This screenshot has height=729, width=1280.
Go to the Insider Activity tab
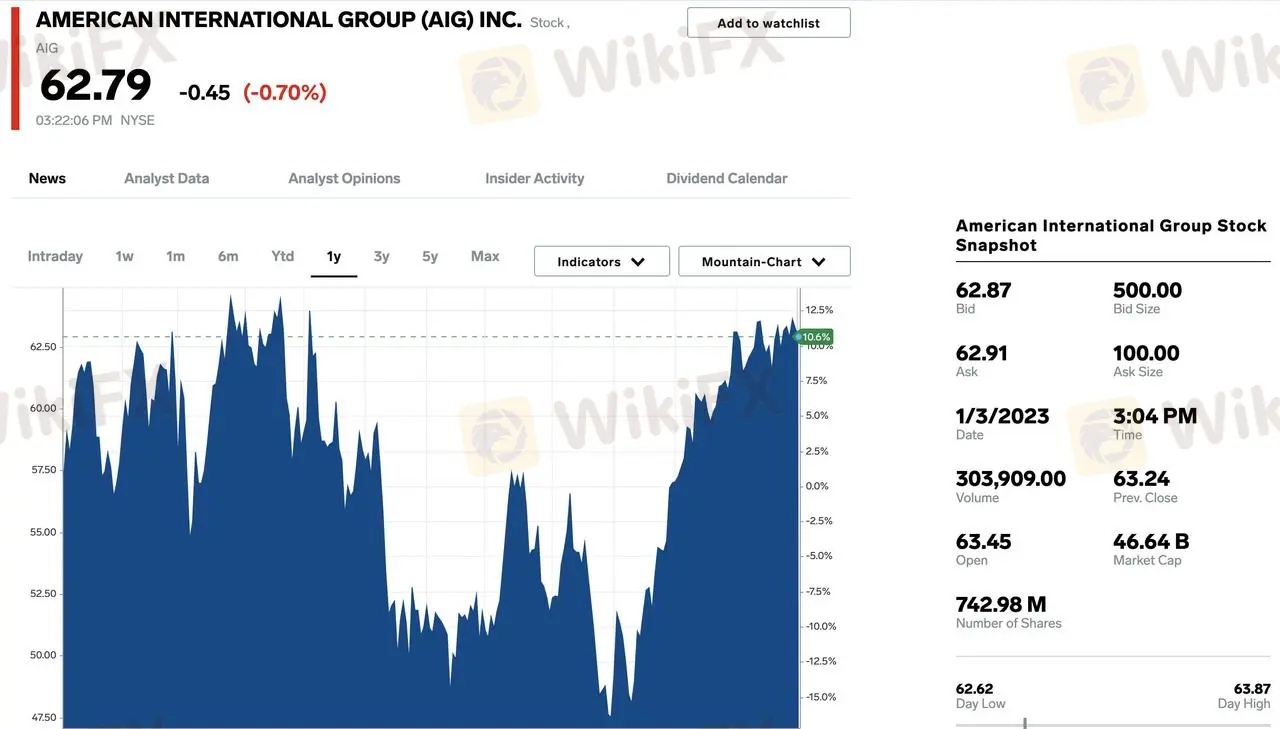535,178
